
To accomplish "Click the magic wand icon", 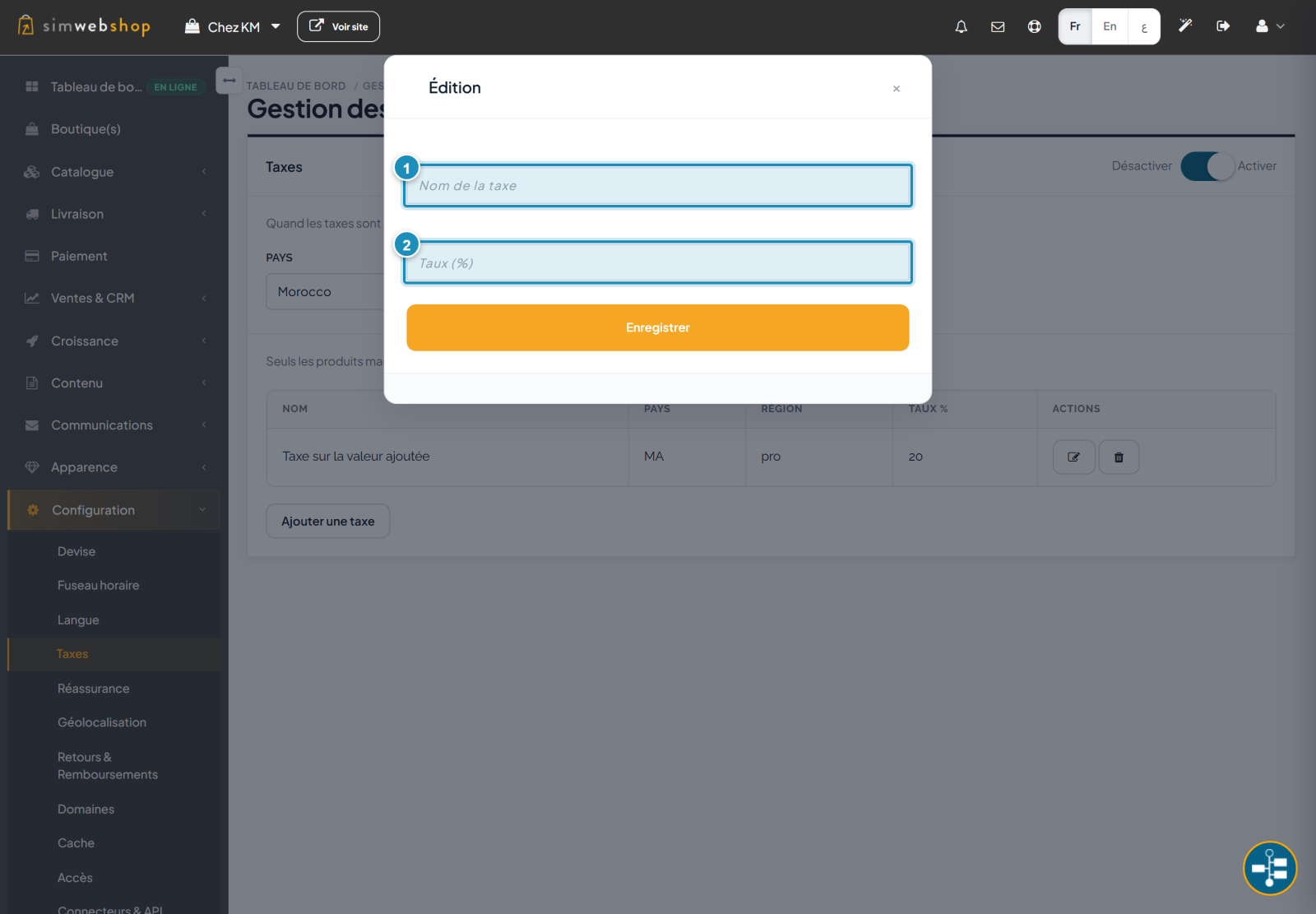I will 1185,26.
